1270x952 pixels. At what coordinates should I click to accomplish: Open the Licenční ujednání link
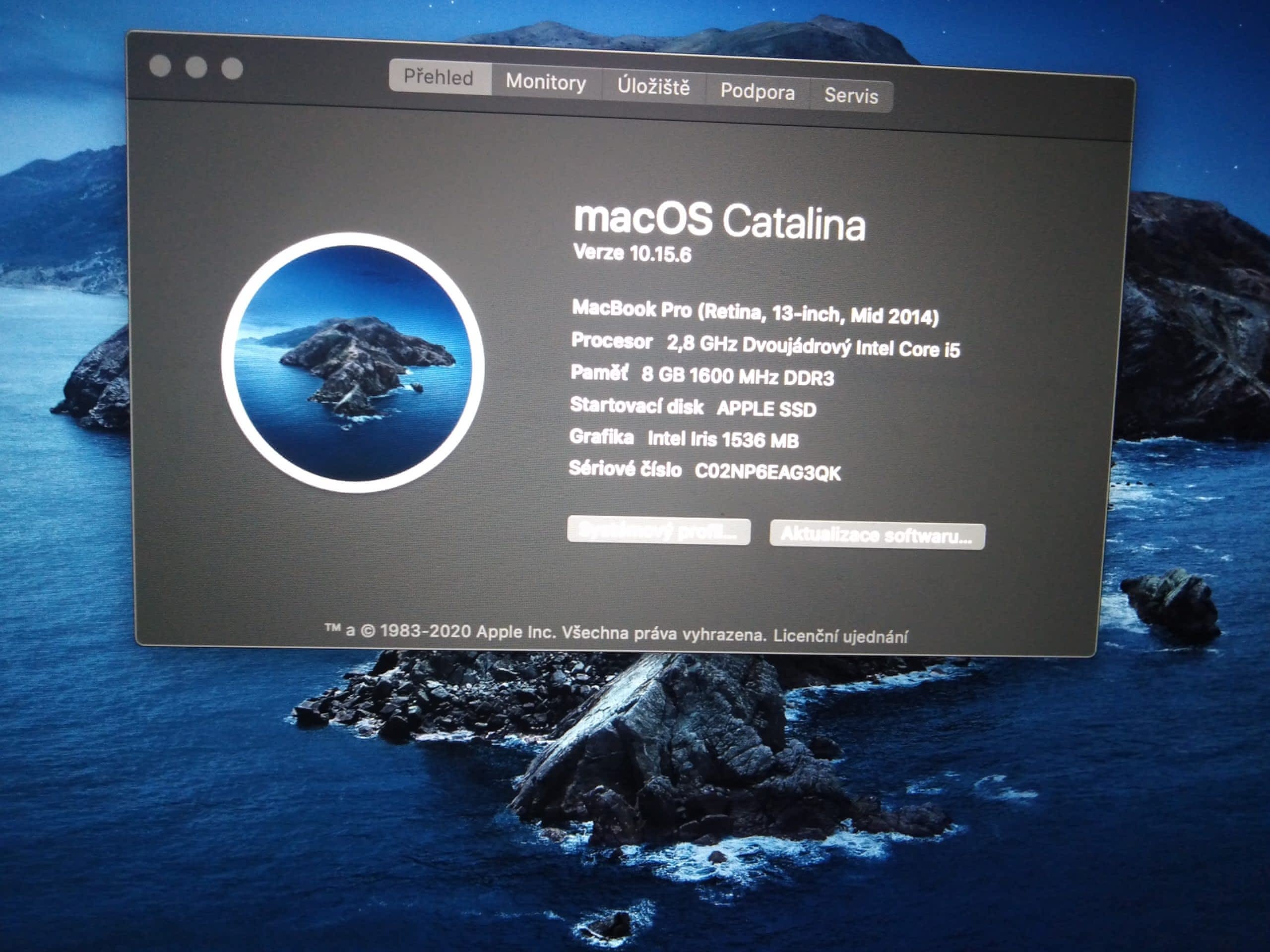click(840, 636)
